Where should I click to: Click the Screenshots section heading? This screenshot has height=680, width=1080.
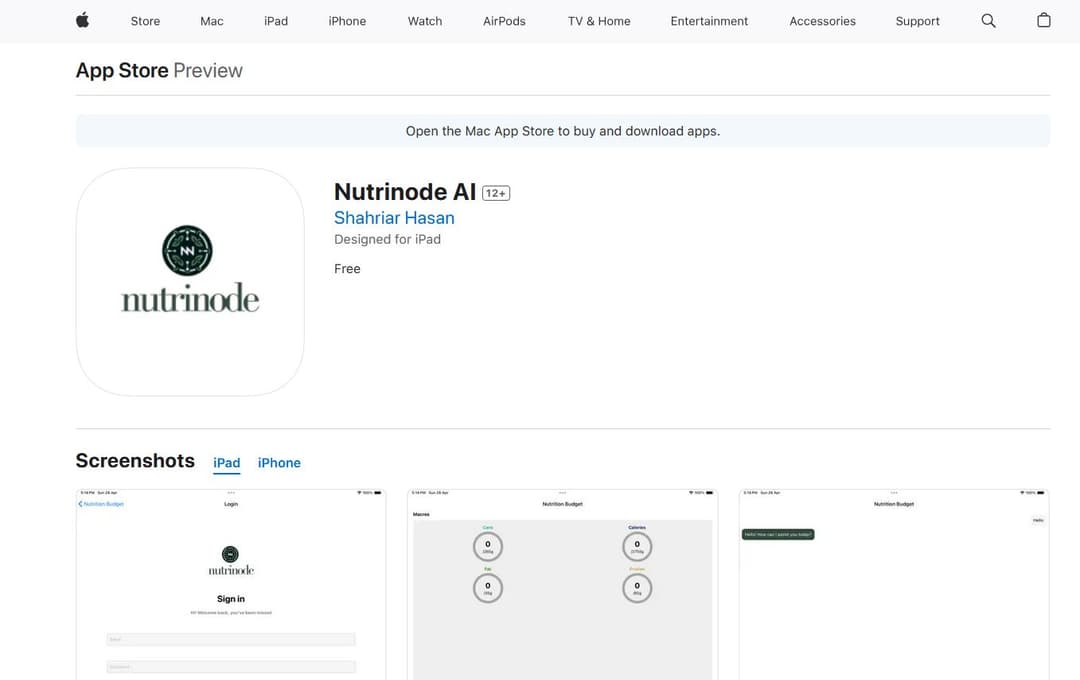[x=135, y=460]
